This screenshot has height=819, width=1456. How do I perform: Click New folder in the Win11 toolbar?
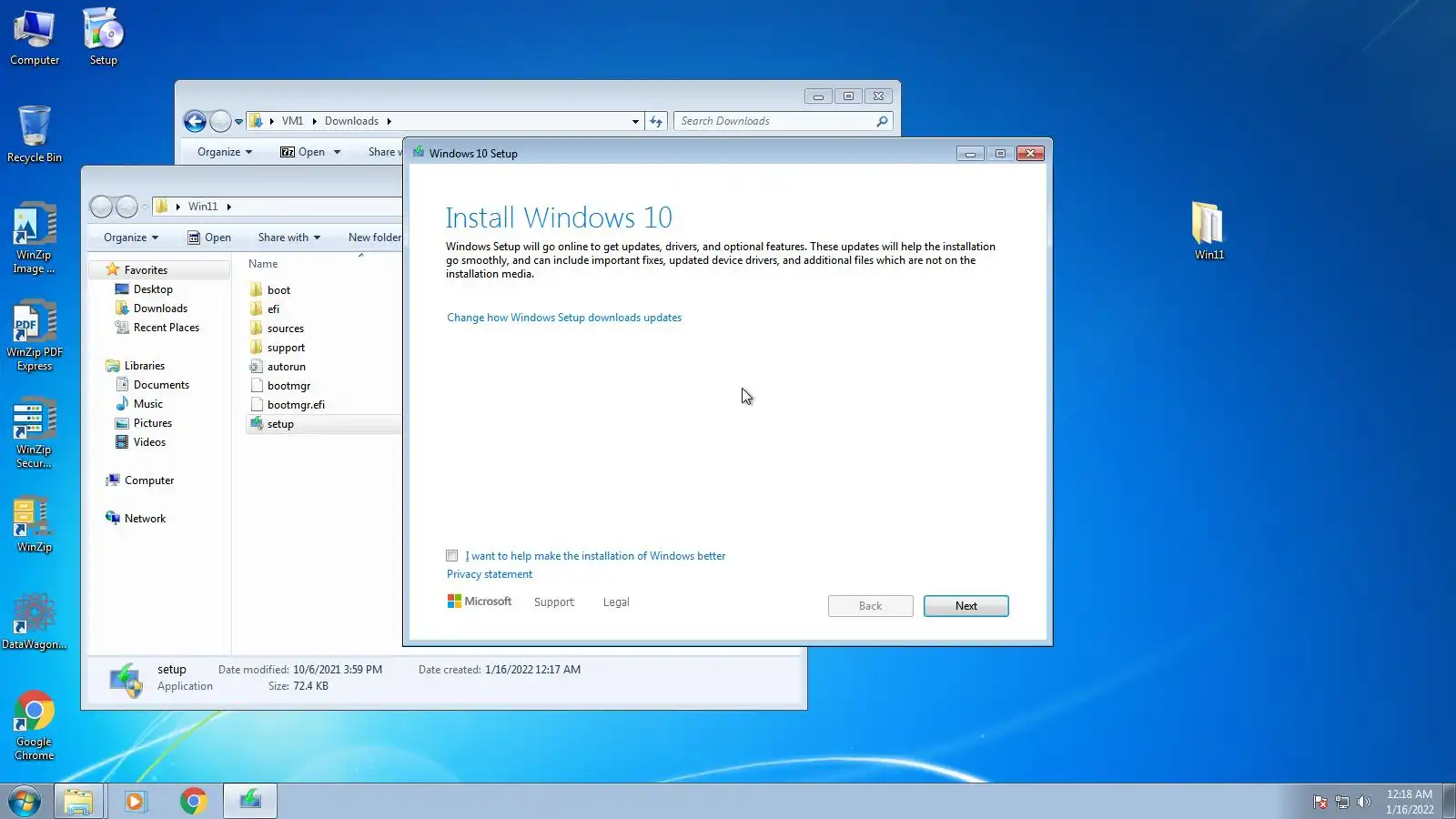pos(374,238)
